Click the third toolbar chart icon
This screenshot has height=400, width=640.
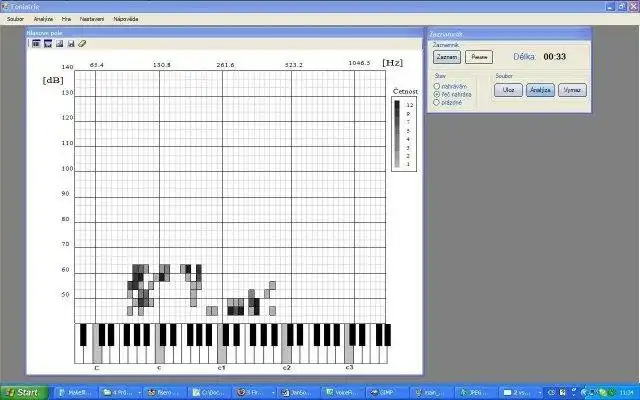click(x=60, y=44)
